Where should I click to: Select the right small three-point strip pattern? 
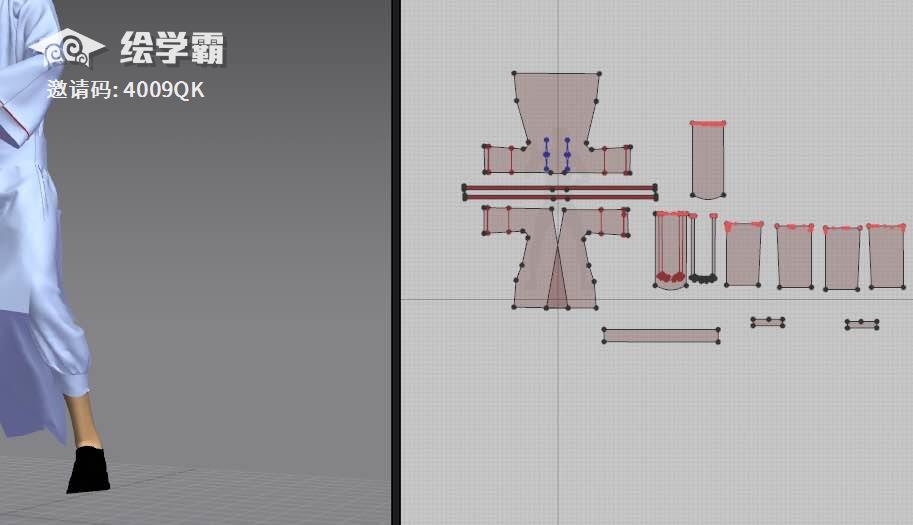click(862, 324)
